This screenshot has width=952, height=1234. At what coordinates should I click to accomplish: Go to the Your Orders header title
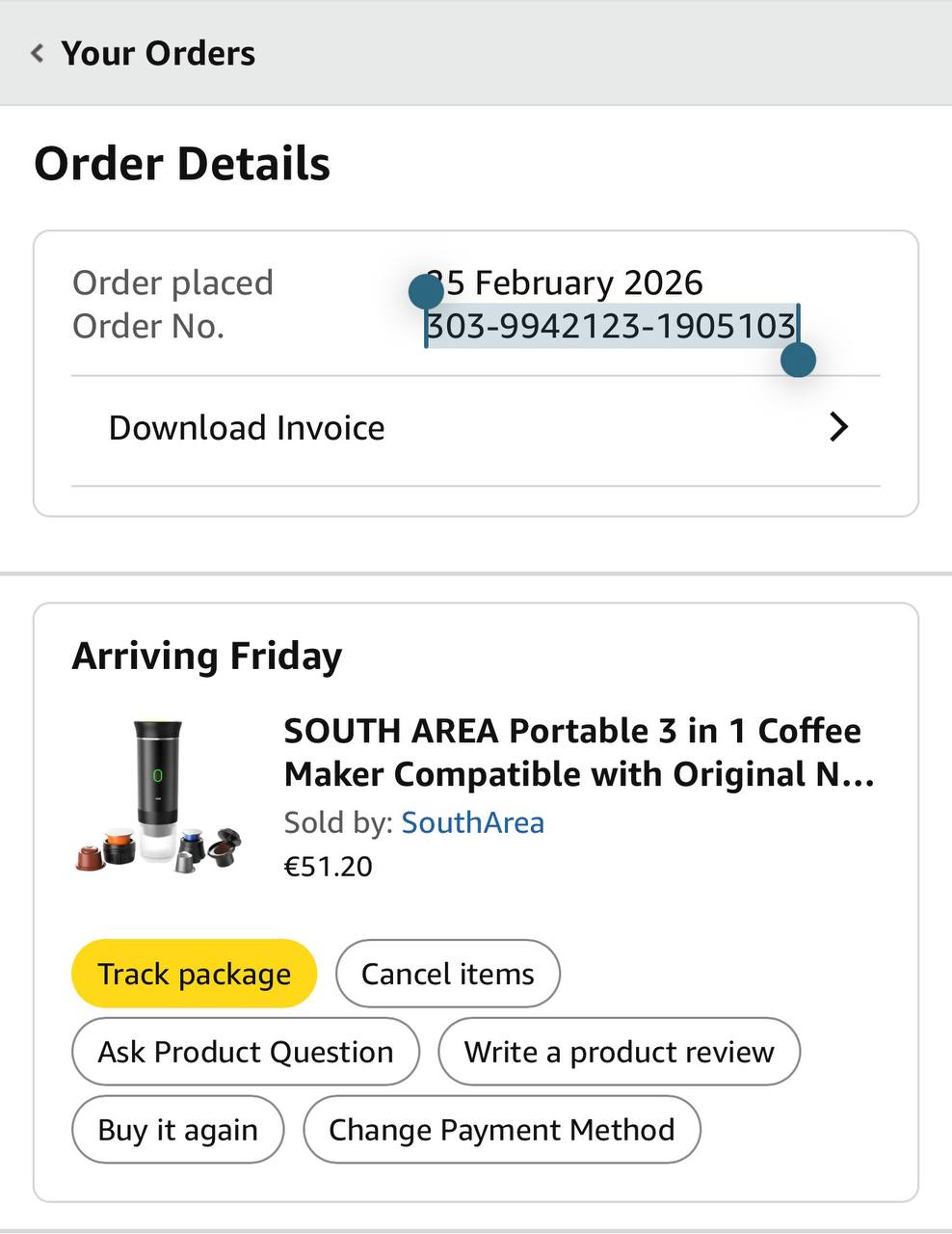(158, 53)
